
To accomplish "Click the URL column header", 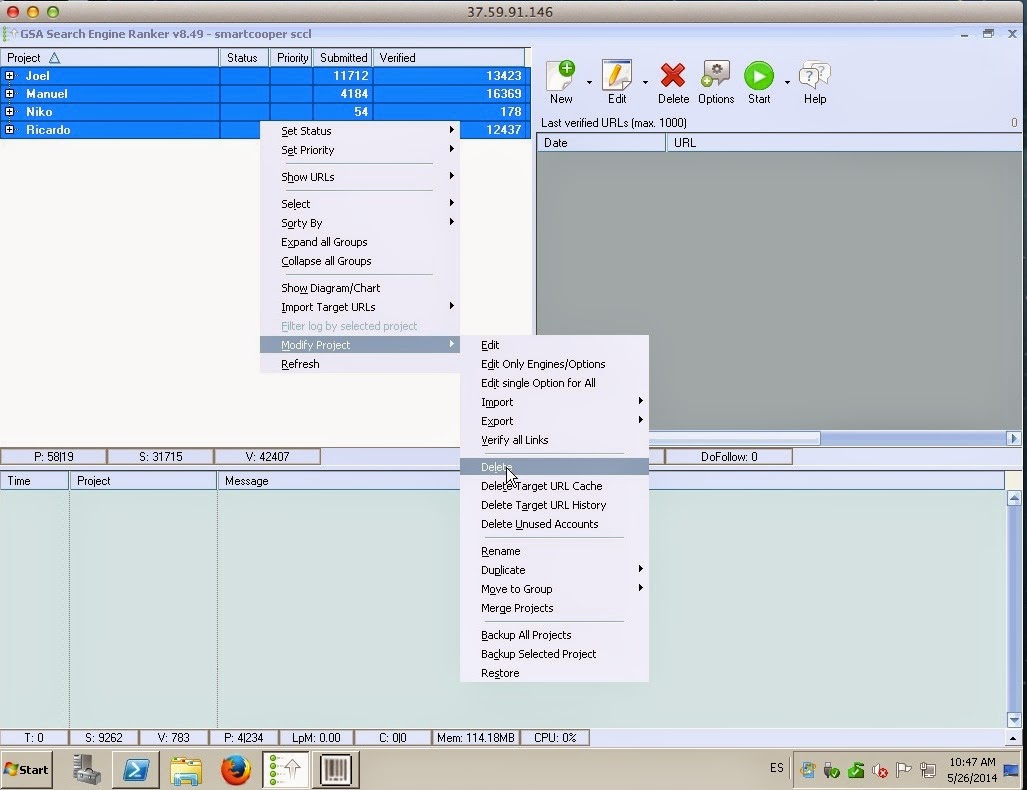I will (x=844, y=143).
